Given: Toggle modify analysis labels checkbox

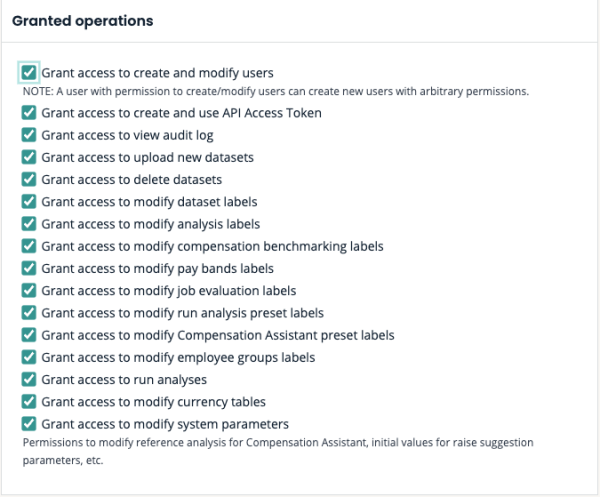Looking at the screenshot, I should click(29, 224).
